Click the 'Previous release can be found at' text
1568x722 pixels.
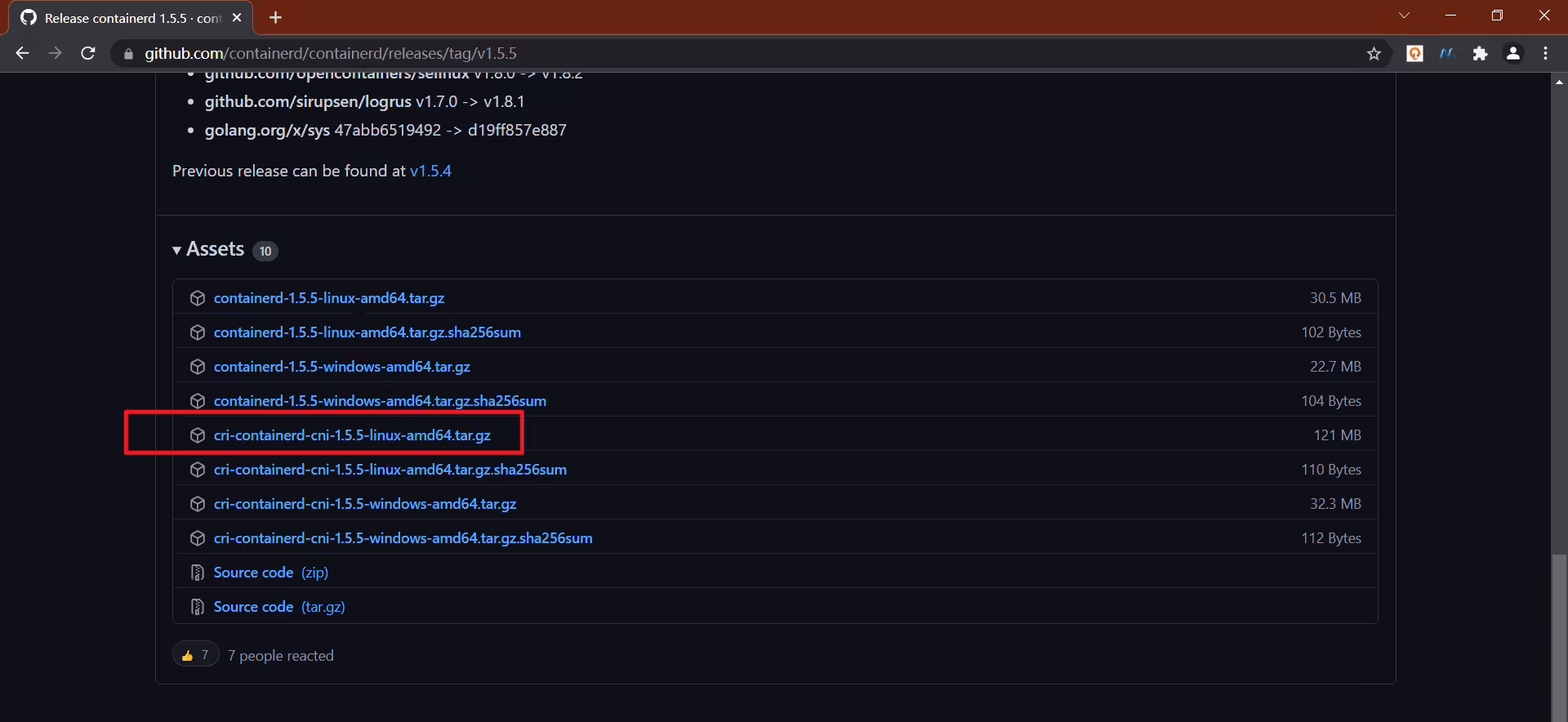pyautogui.click(x=289, y=171)
